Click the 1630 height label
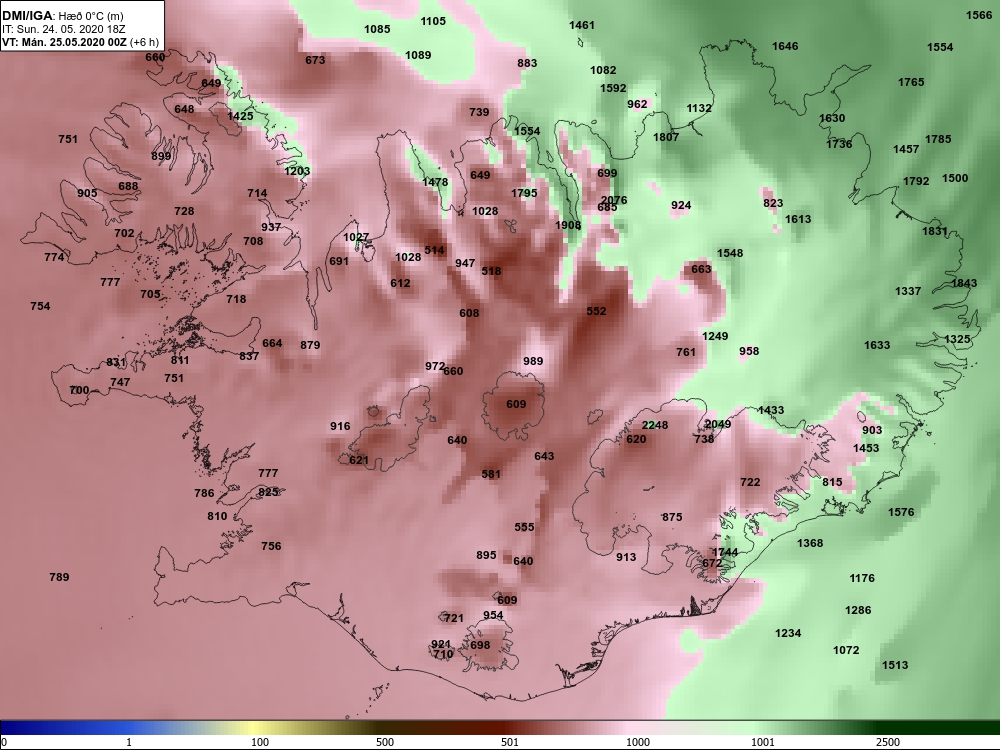 [832, 118]
